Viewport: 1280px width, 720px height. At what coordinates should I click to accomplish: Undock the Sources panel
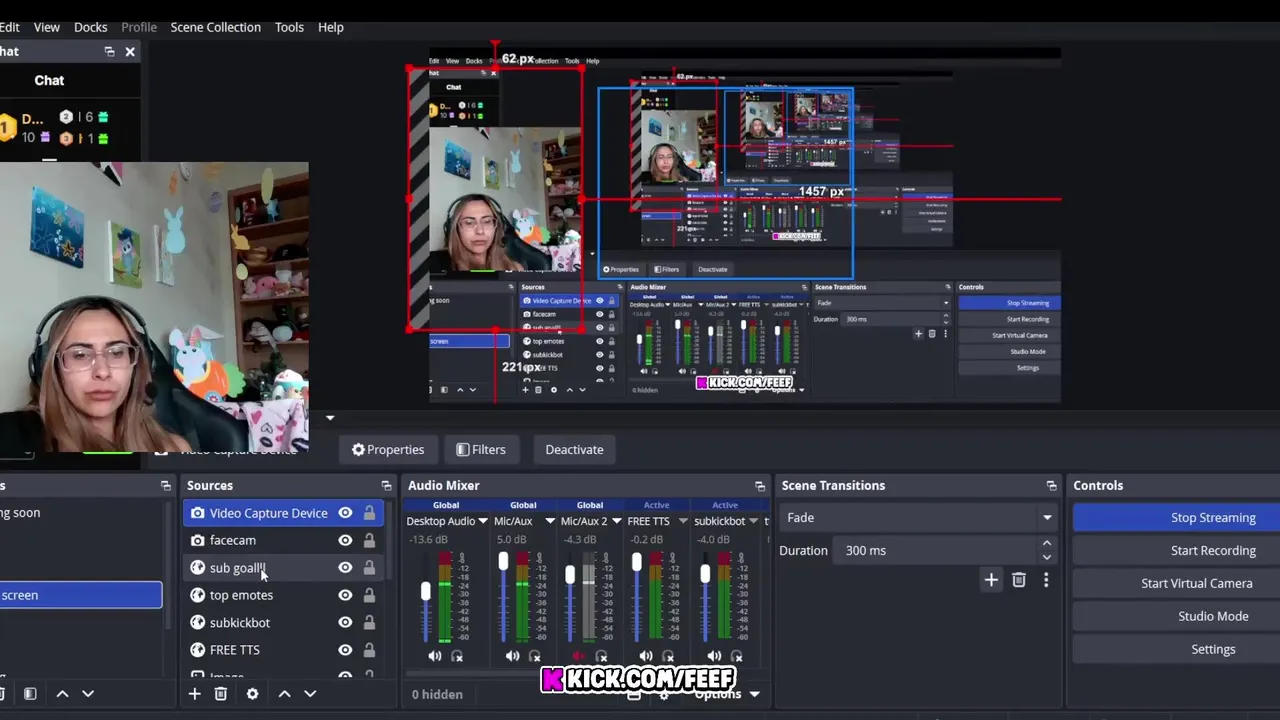tap(386, 486)
